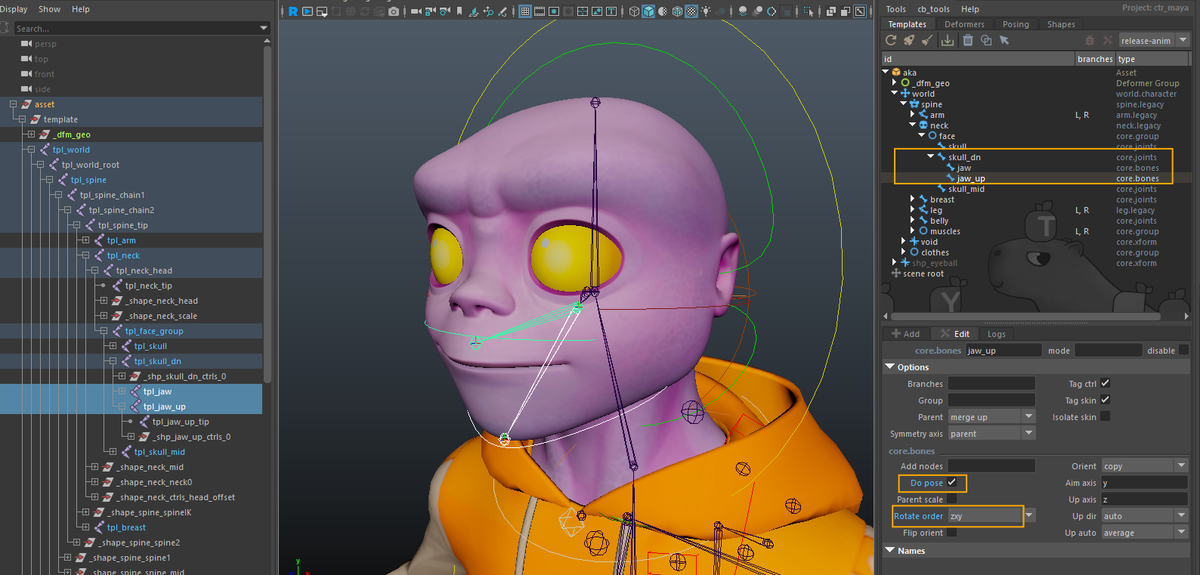
Task: Click the Aim axis input field
Action: tap(1145, 483)
